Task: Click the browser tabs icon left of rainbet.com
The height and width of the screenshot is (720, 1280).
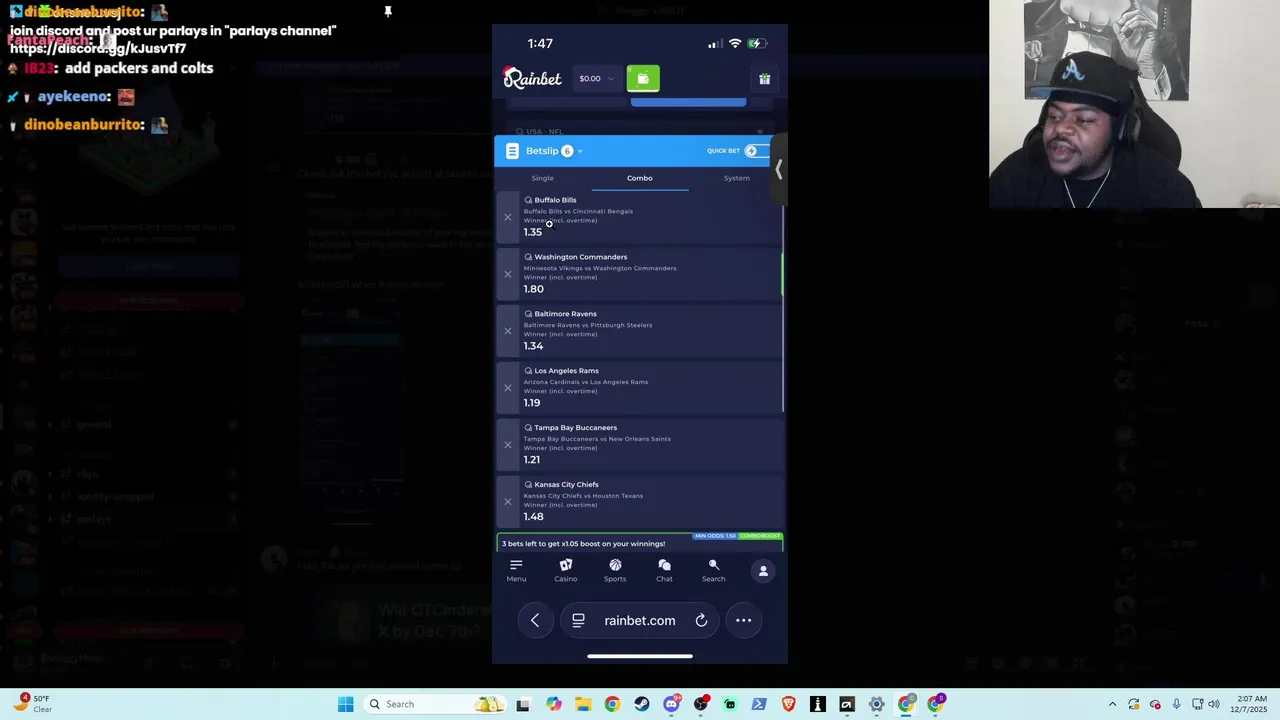Action: [x=578, y=620]
